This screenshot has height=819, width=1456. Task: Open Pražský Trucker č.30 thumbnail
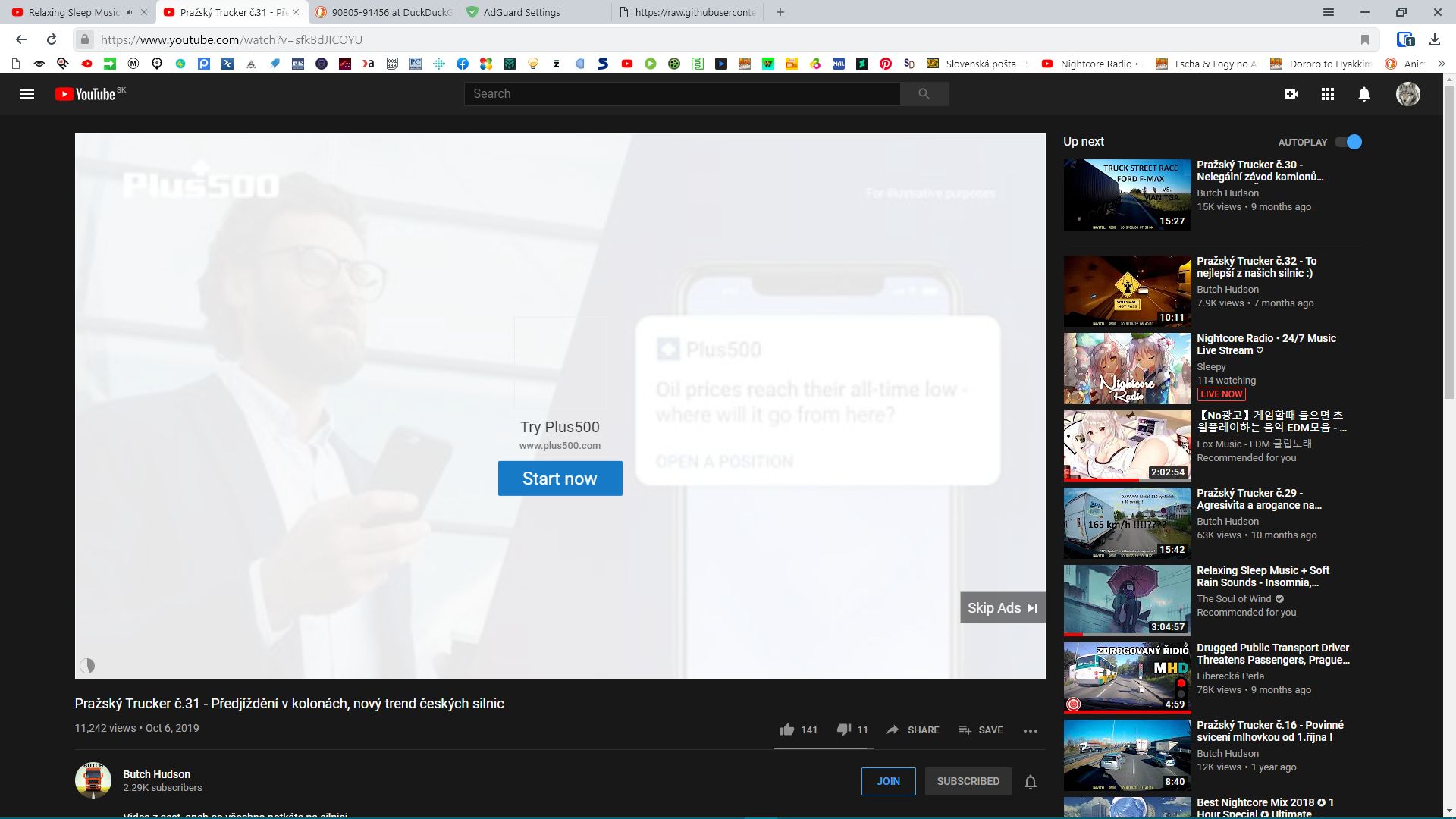coord(1127,195)
